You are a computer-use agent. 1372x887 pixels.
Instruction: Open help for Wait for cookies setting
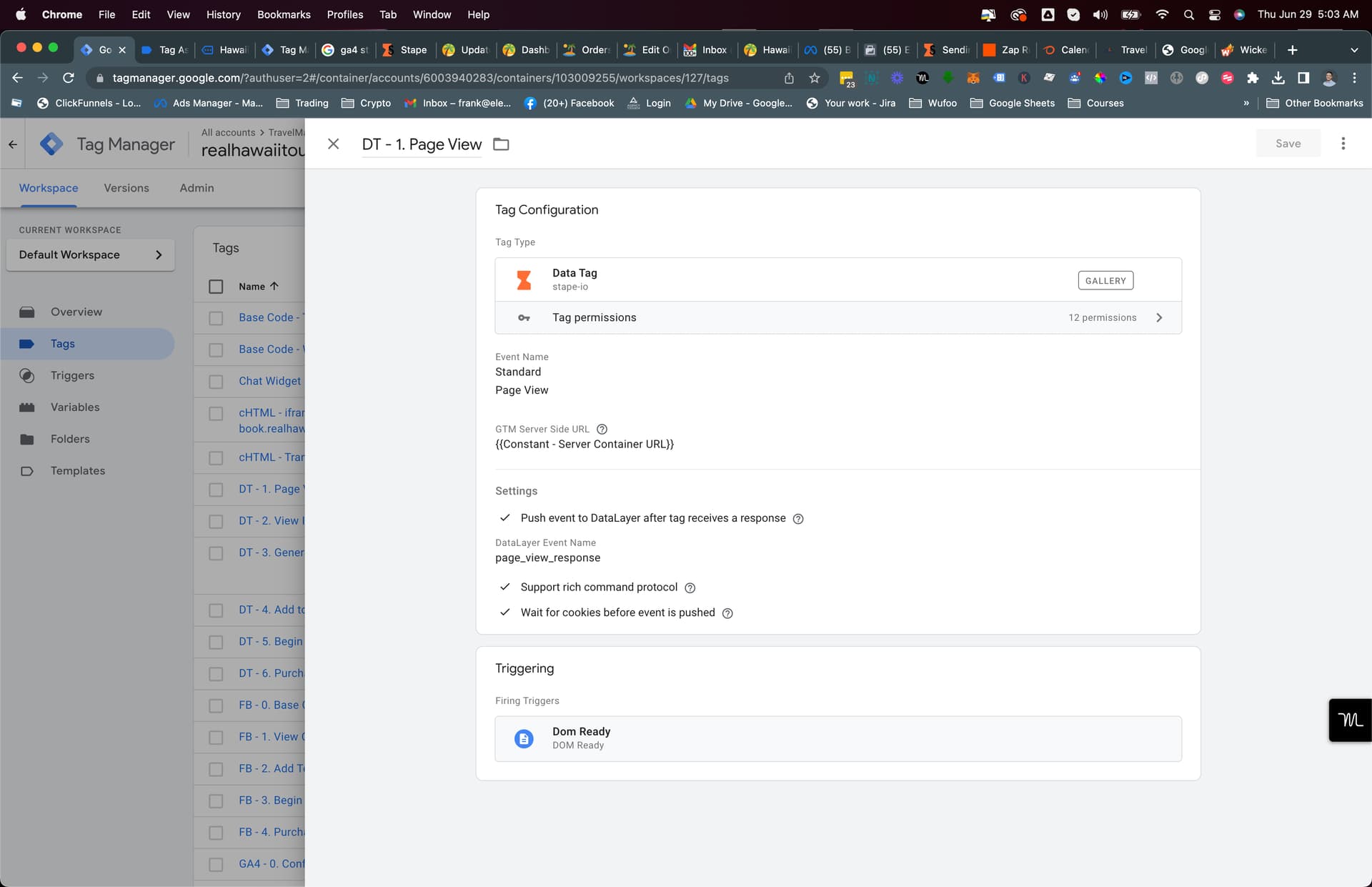(x=727, y=613)
